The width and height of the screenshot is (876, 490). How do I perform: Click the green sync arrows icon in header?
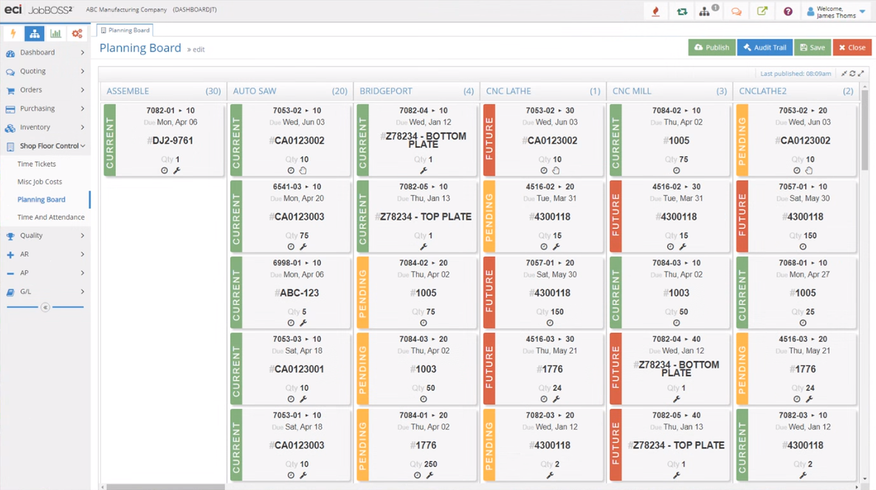(682, 12)
